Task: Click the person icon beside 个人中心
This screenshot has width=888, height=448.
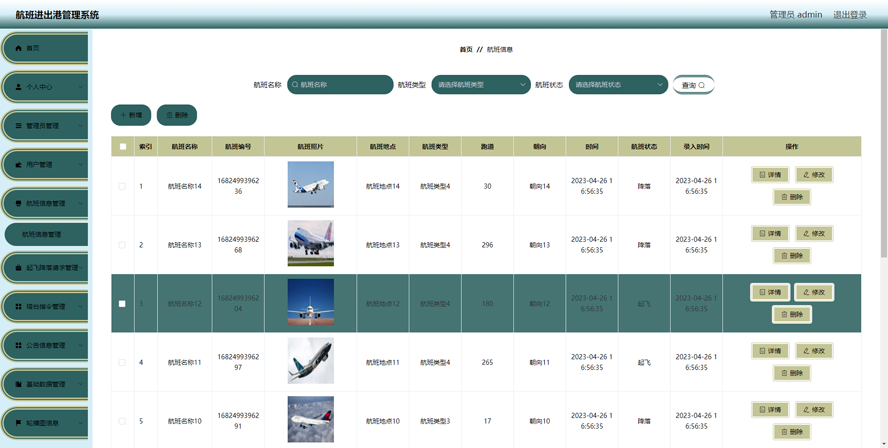Action: 18,87
